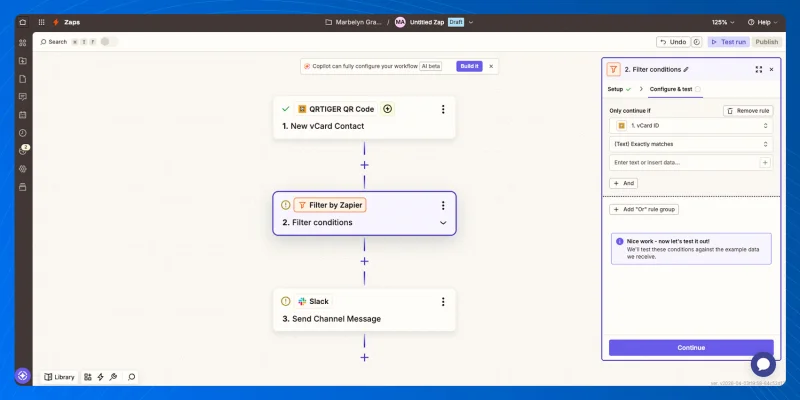Click the AI beta label in banner
This screenshot has height=400, width=800.
[x=431, y=66]
